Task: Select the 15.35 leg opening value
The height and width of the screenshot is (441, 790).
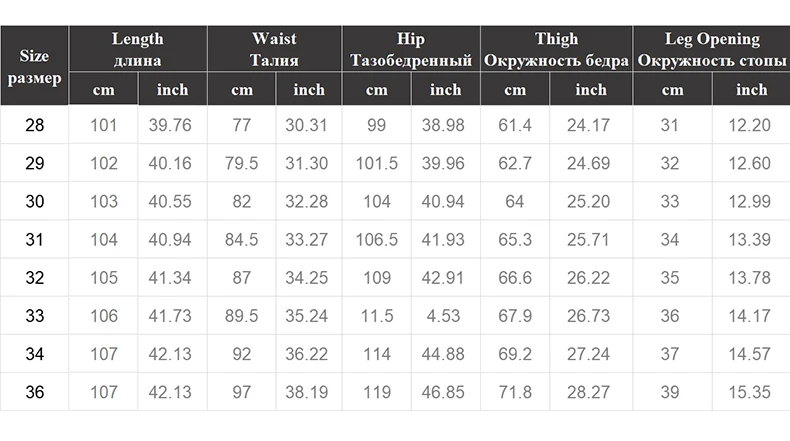Action: tap(750, 392)
